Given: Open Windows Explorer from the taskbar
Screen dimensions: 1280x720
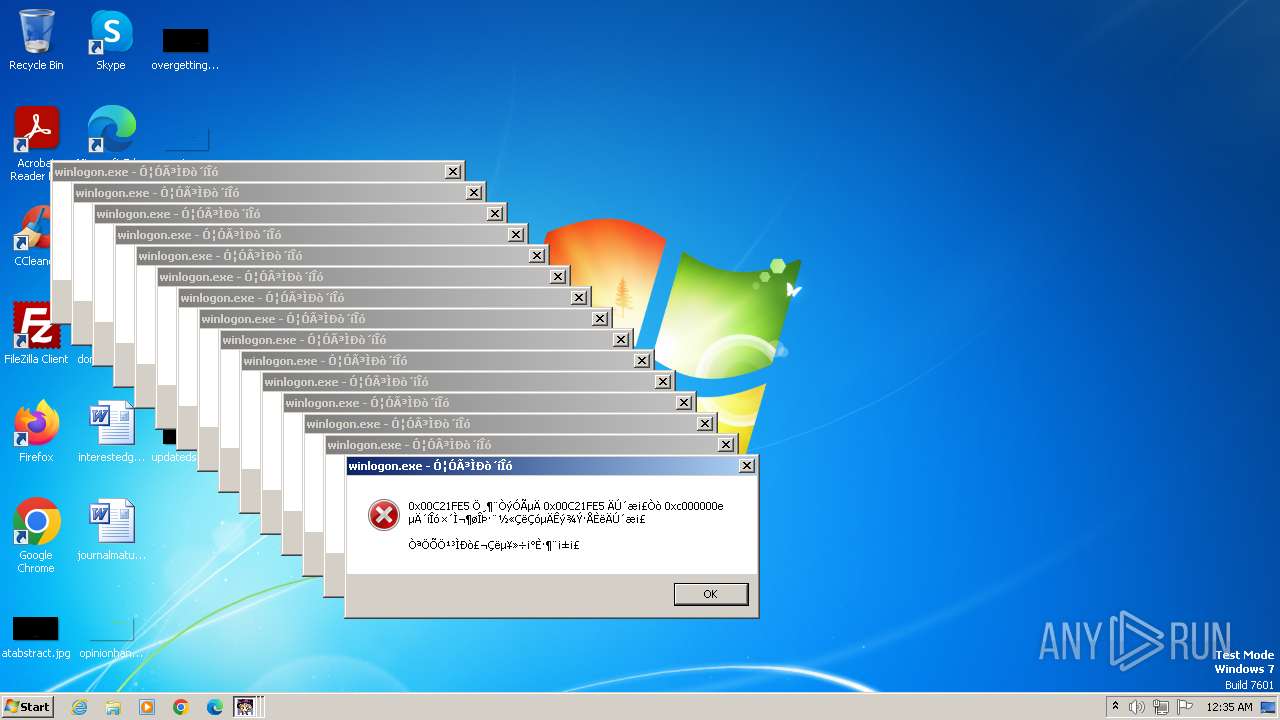Looking at the screenshot, I should (x=113, y=707).
